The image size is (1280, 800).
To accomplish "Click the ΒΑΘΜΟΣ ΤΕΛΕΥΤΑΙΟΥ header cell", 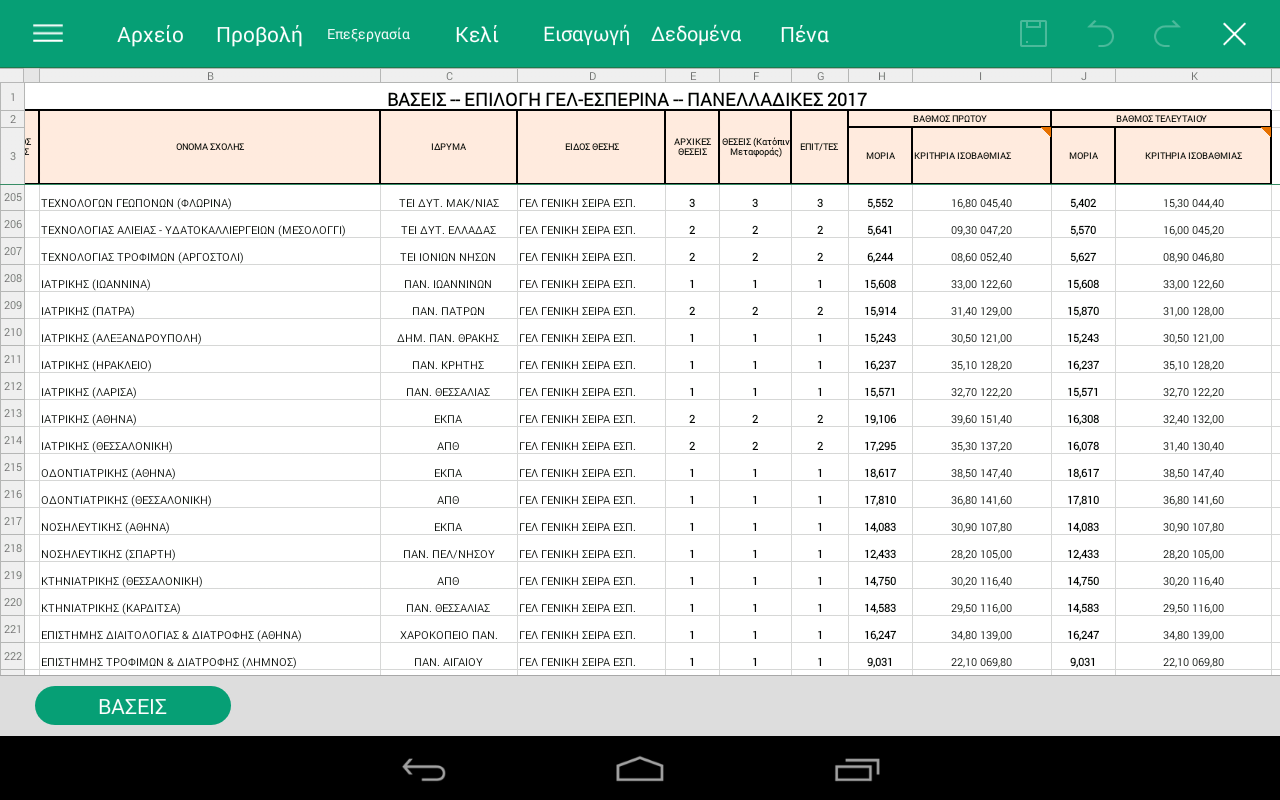I will coord(1161,119).
